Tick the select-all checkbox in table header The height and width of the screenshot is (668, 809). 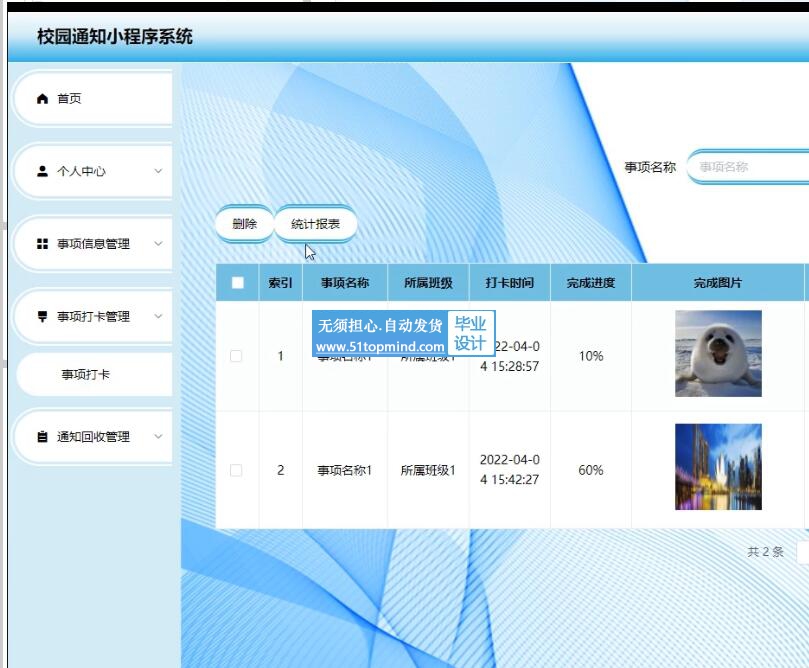tap(237, 283)
